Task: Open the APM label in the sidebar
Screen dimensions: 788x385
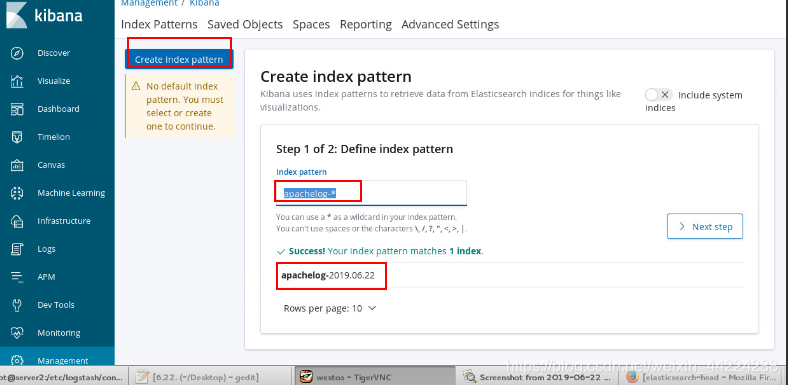Action: pos(46,277)
